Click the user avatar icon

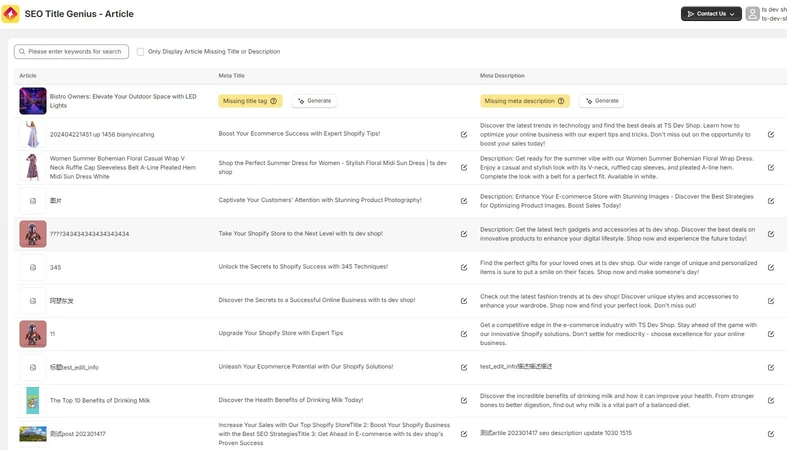click(x=752, y=14)
